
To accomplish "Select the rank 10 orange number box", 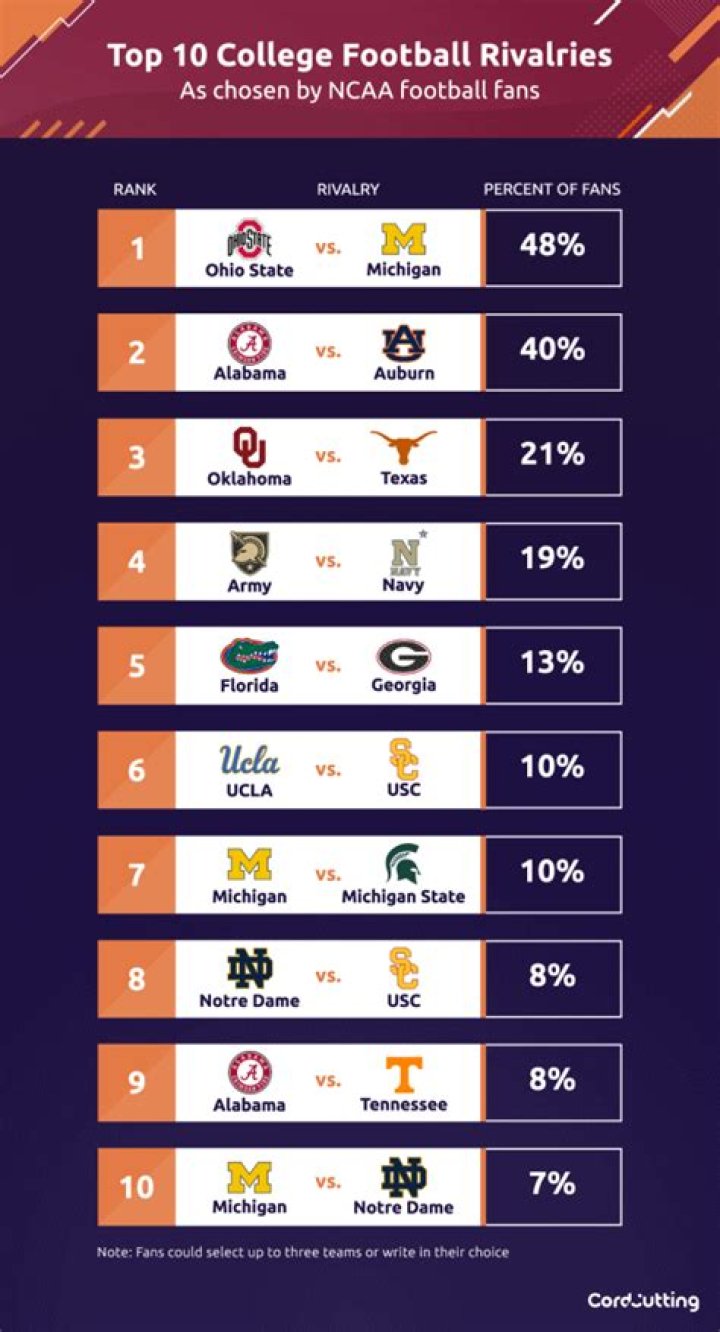I will pyautogui.click(x=137, y=1187).
